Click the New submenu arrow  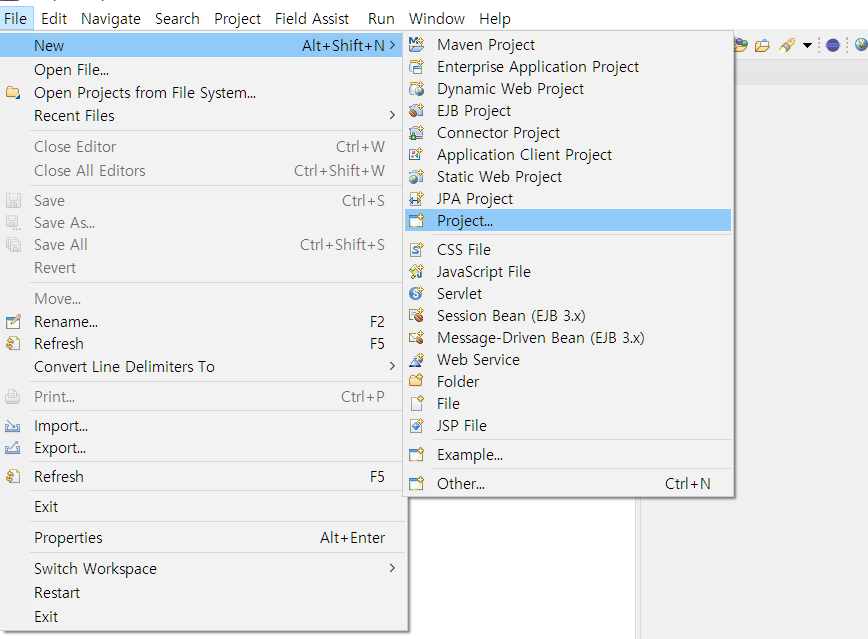392,45
